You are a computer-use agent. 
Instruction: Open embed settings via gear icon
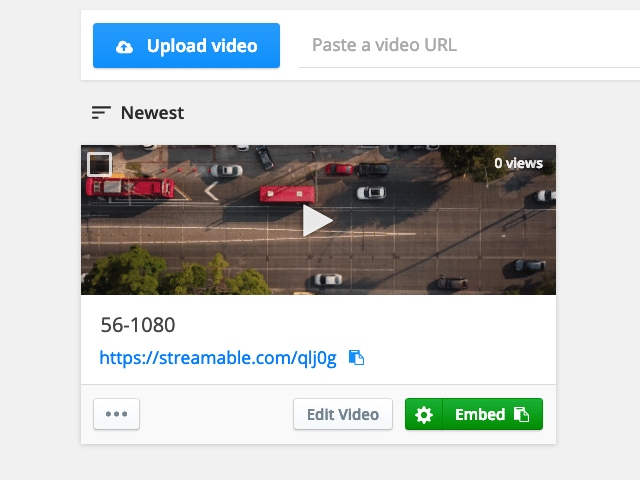[x=424, y=414]
